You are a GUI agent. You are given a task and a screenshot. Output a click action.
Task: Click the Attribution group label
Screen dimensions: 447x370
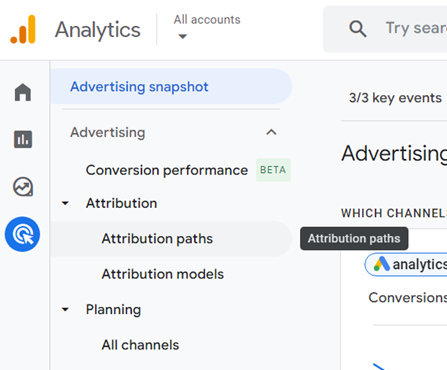click(121, 203)
